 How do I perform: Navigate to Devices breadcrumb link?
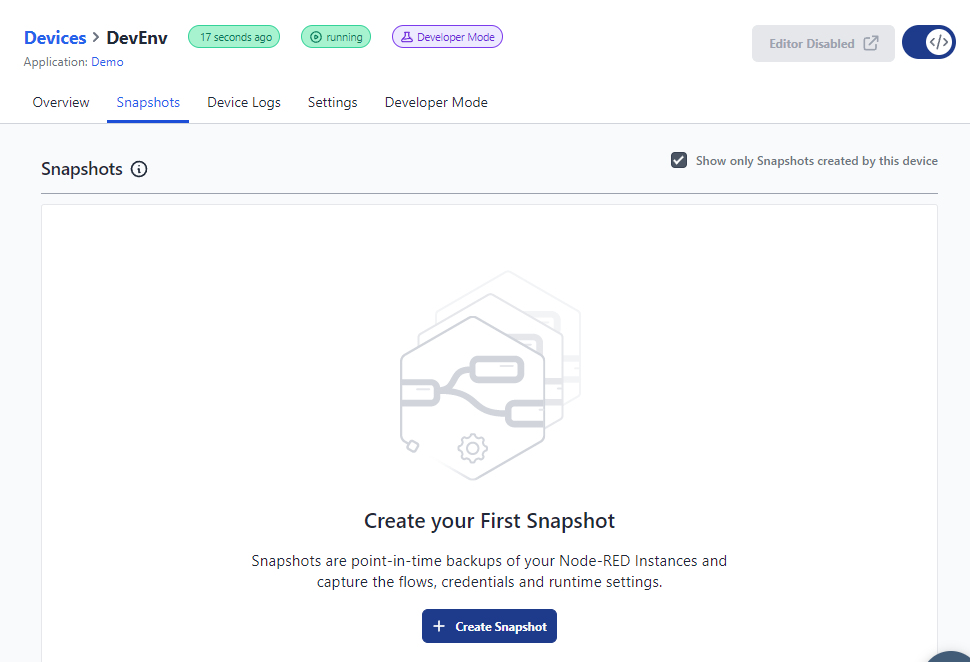click(55, 38)
